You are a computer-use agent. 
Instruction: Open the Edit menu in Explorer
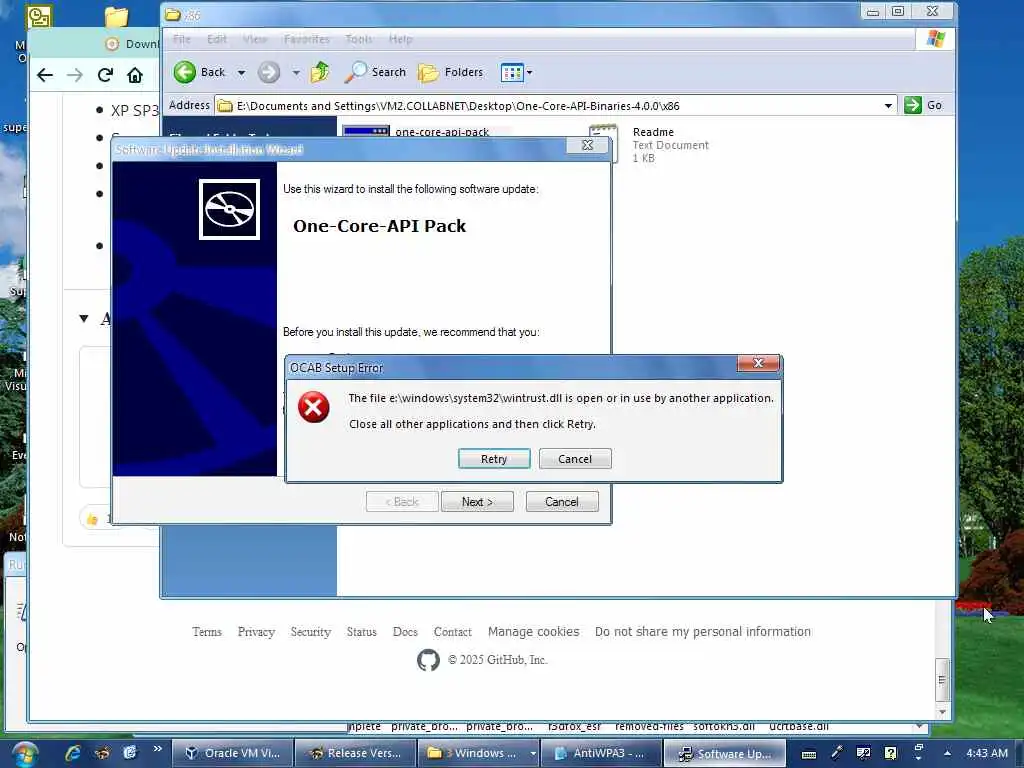click(x=217, y=39)
